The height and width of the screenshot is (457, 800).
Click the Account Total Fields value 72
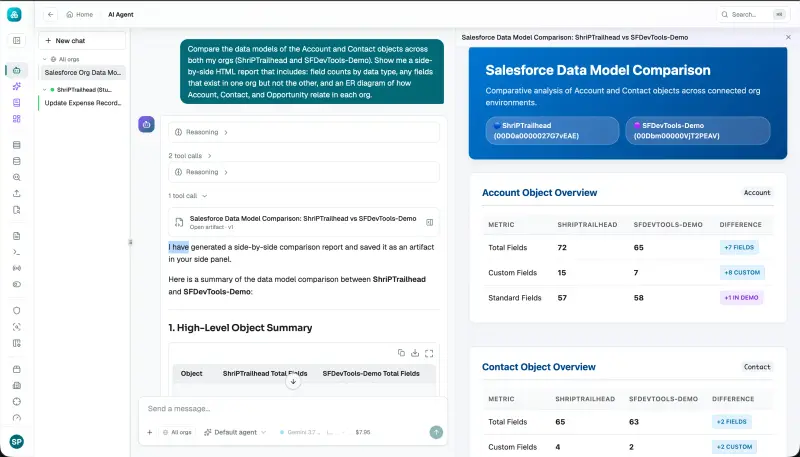562,247
